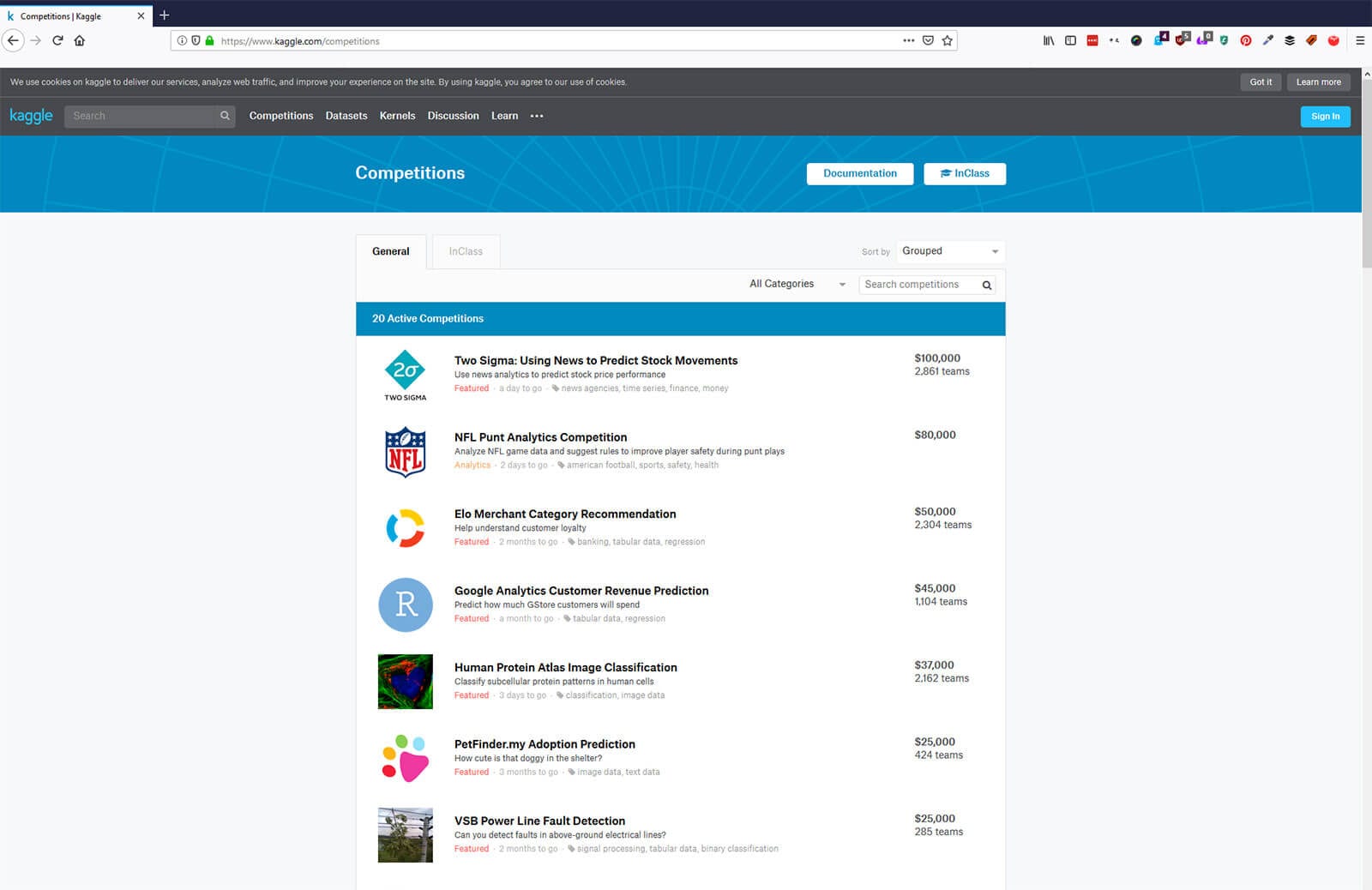The width and height of the screenshot is (1372, 890).
Task: Expand the navbar more options ellipsis
Action: (x=537, y=116)
